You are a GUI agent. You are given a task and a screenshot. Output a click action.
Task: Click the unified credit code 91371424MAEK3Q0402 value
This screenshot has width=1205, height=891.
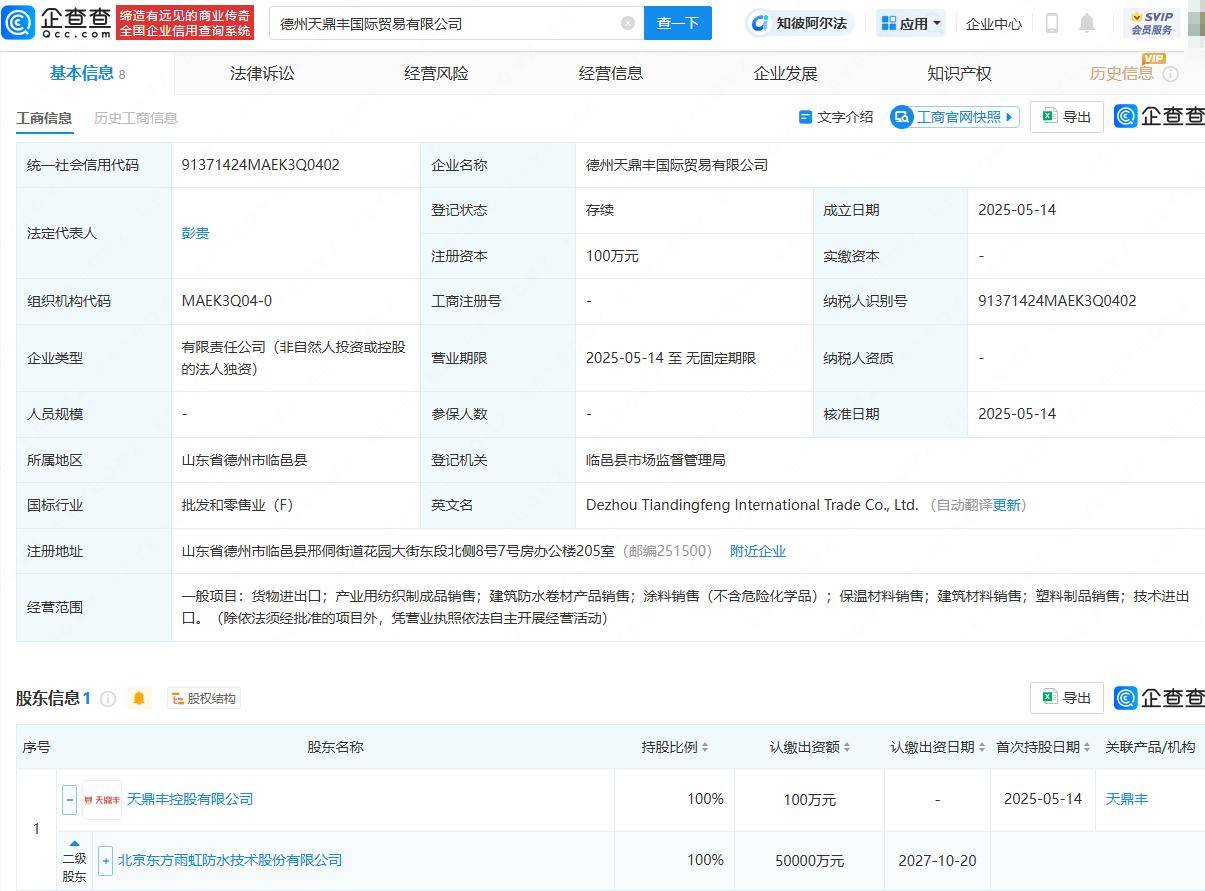tap(260, 165)
